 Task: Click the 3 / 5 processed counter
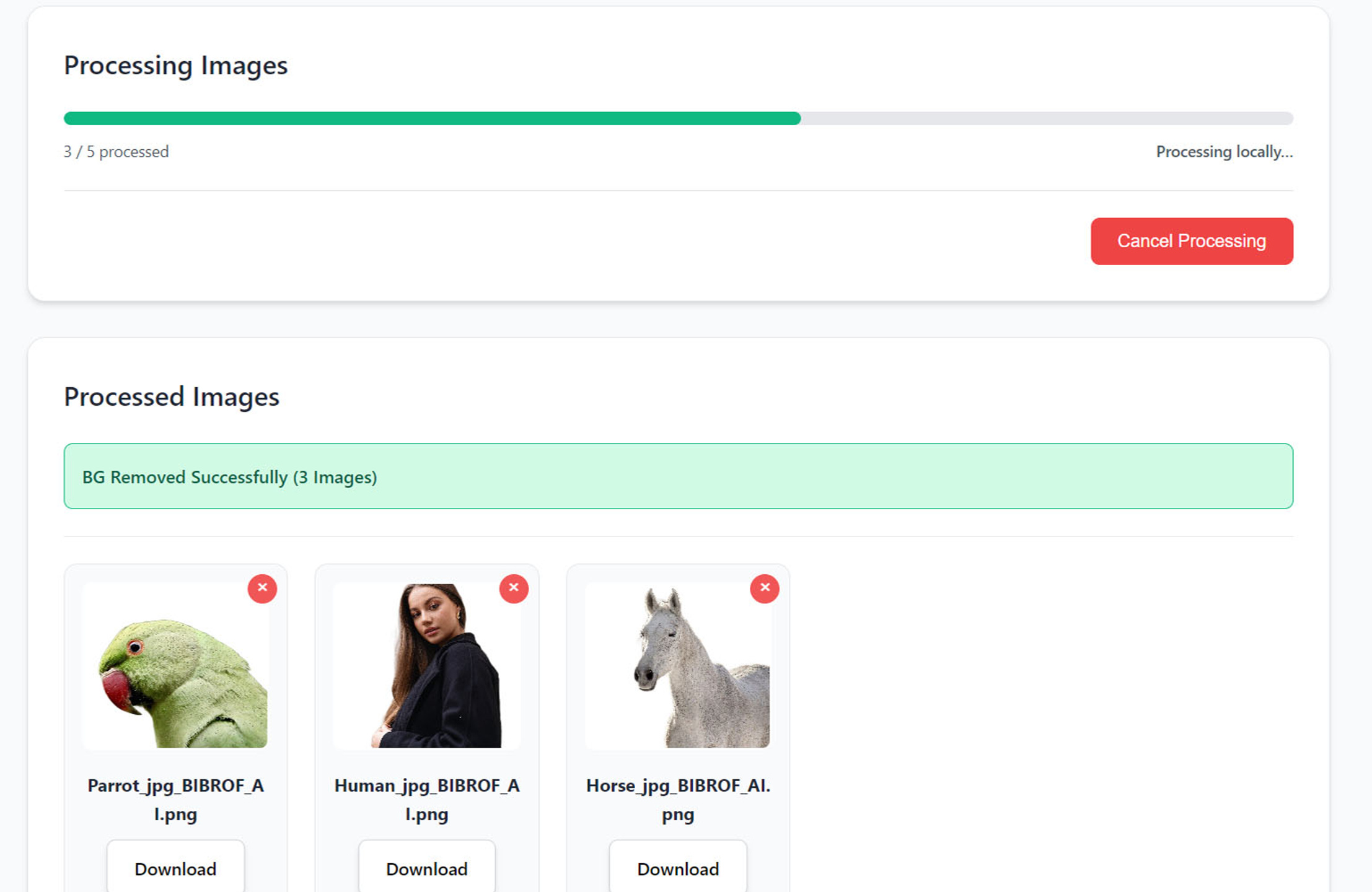116,152
